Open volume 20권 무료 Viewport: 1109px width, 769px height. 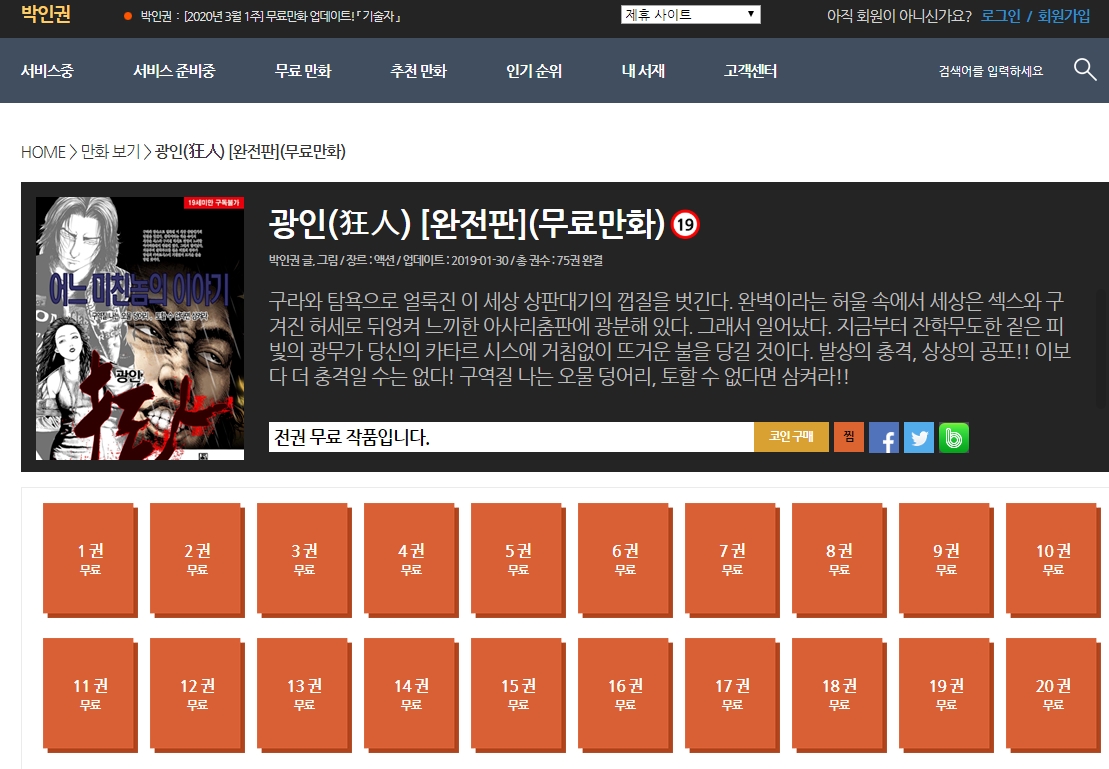point(1053,694)
